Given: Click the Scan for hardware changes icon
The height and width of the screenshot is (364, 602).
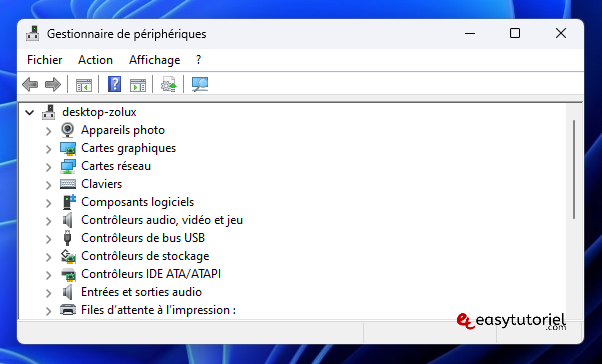Looking at the screenshot, I should coord(200,84).
